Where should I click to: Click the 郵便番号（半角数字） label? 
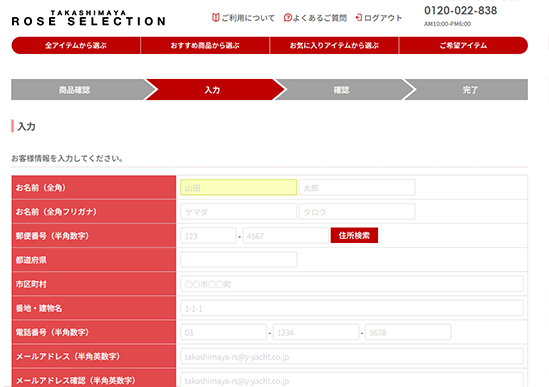pos(52,236)
